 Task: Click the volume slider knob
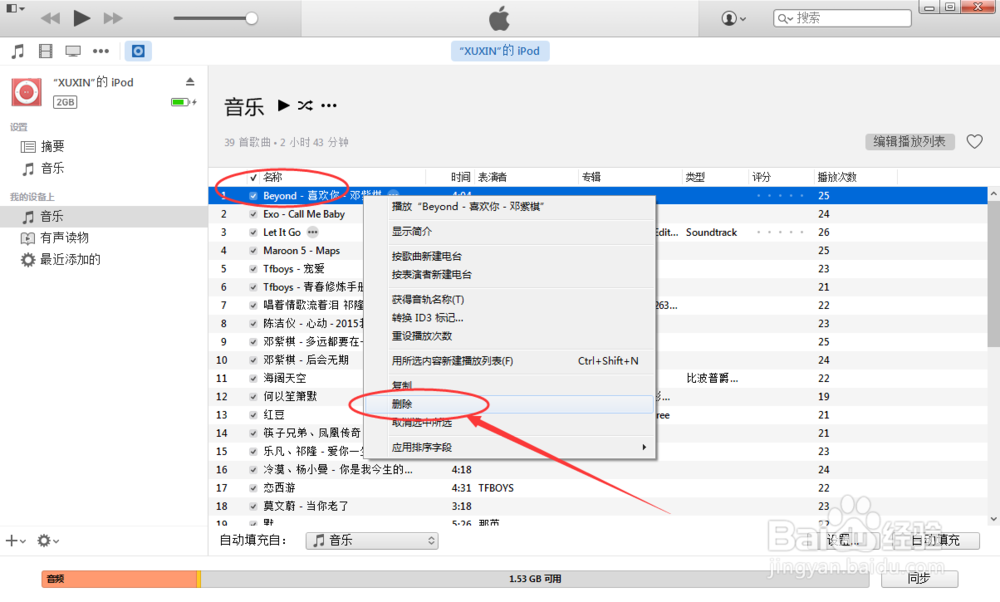[x=251, y=18]
